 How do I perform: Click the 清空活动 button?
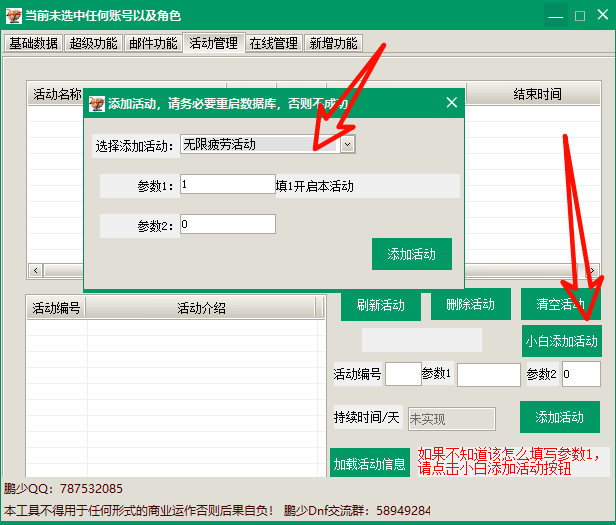[560, 305]
